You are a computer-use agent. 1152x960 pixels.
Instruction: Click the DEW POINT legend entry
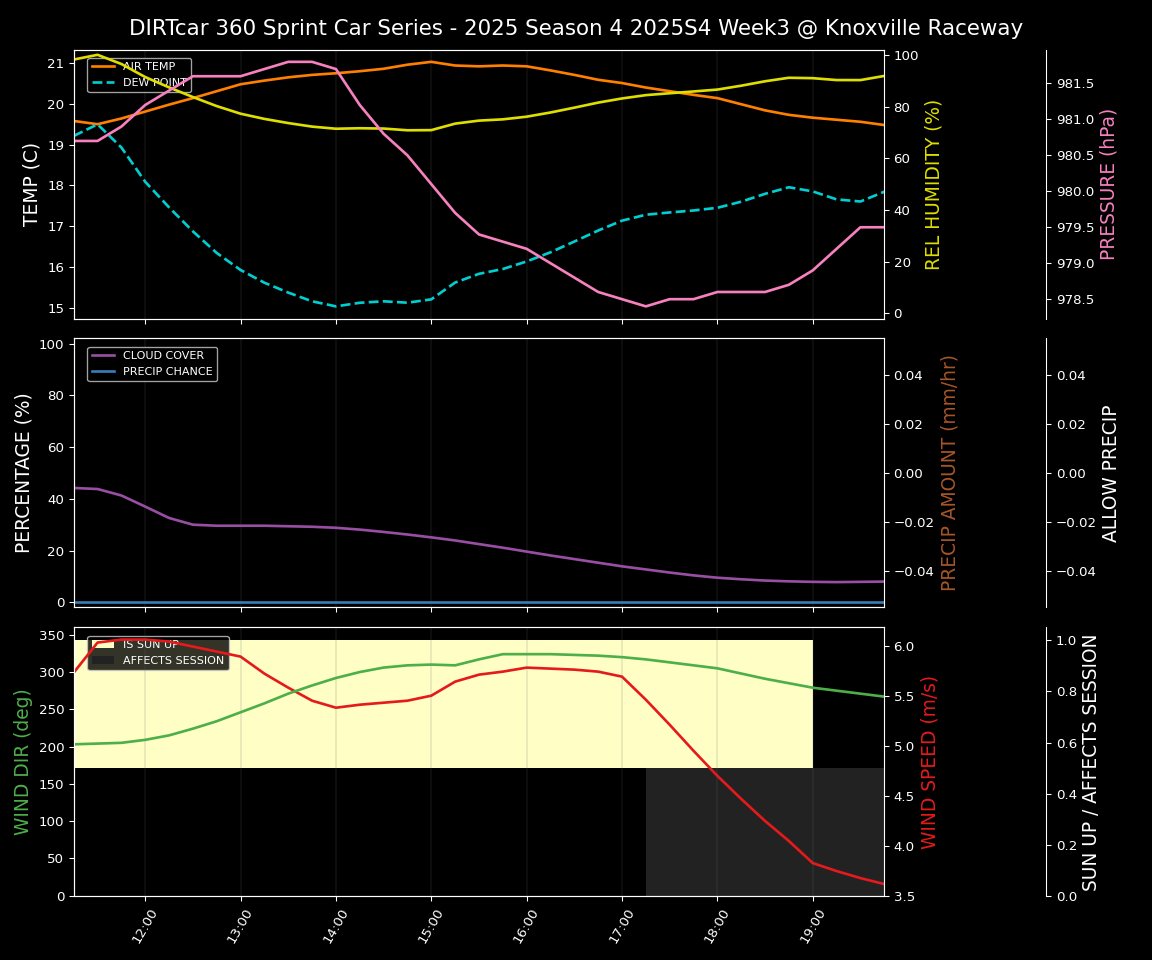[x=154, y=82]
